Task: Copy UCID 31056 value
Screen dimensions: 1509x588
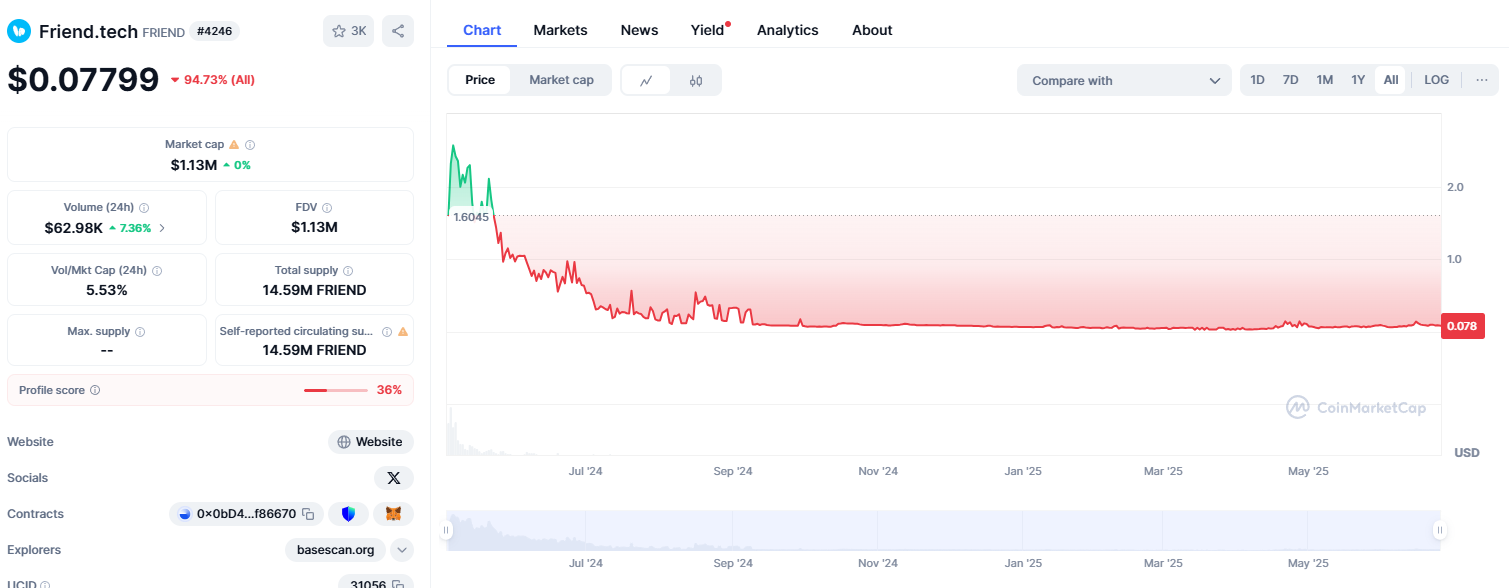Action: pos(397,584)
